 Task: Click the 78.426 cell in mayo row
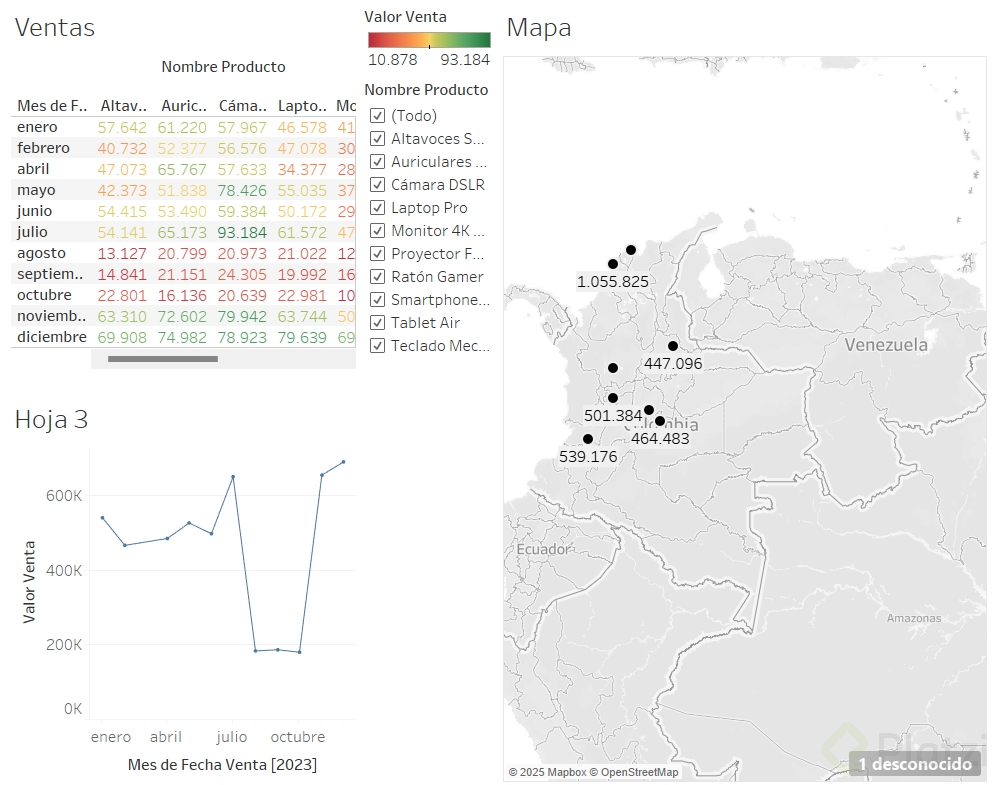[242, 191]
